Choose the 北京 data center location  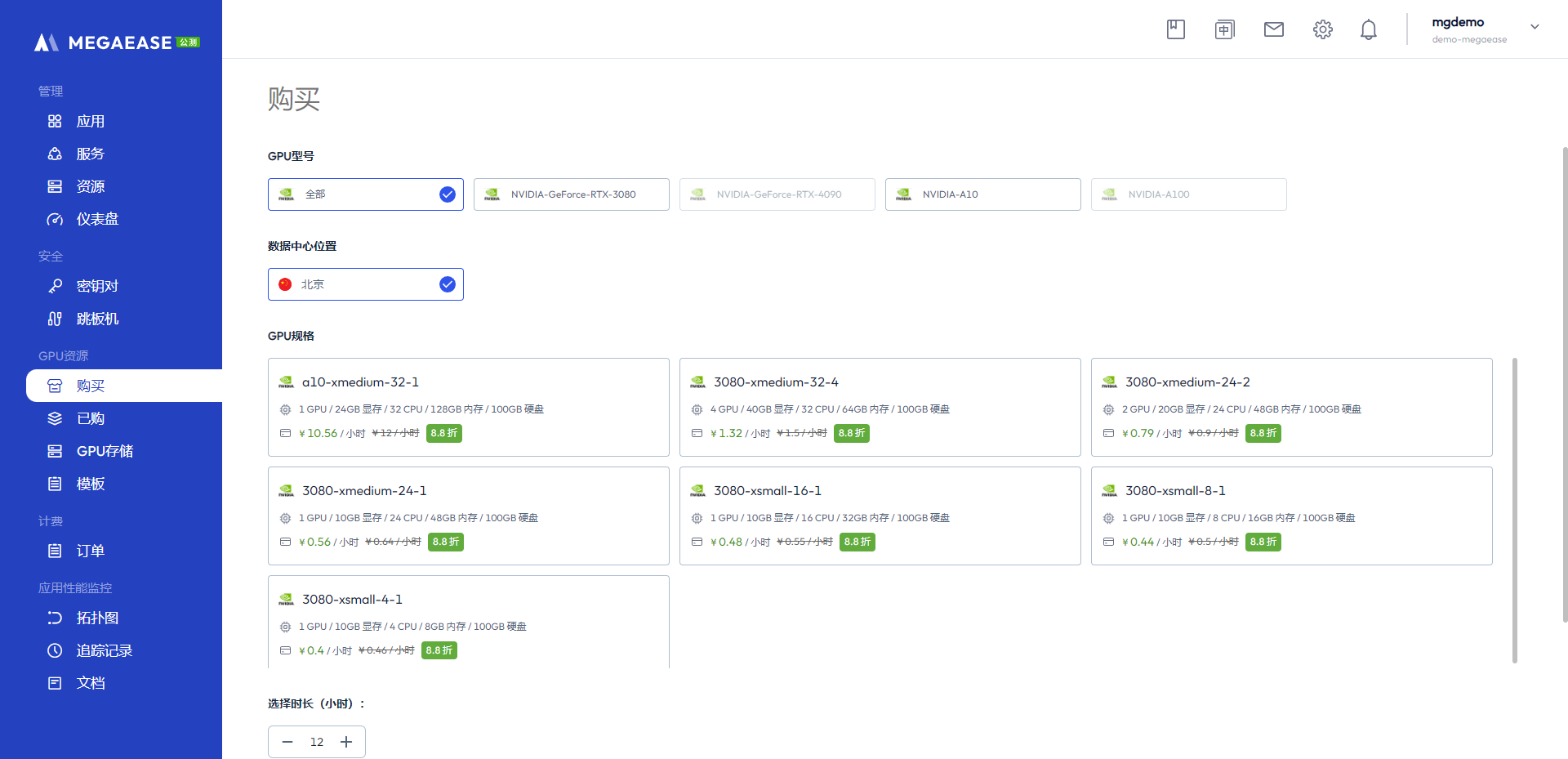(365, 284)
